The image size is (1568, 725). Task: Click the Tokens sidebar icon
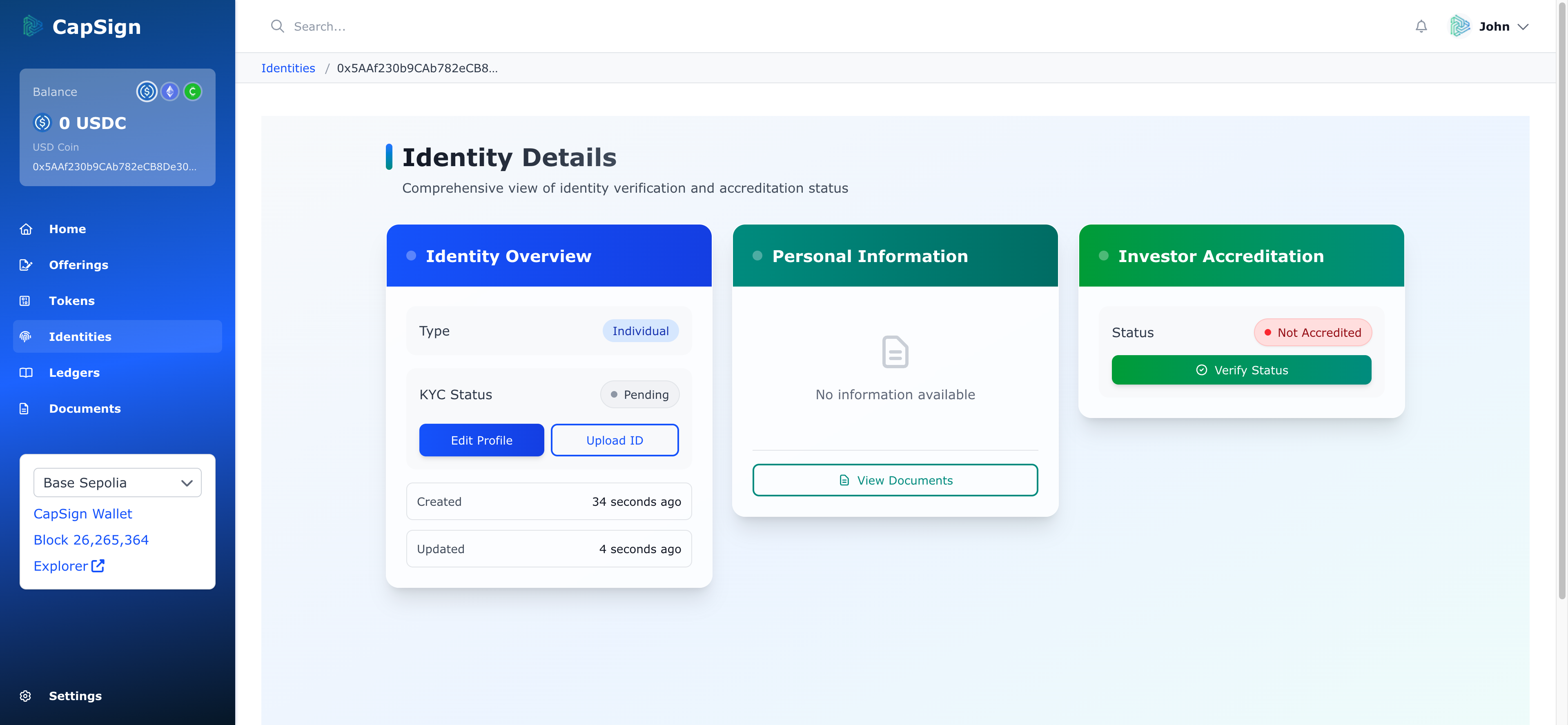[x=25, y=301]
